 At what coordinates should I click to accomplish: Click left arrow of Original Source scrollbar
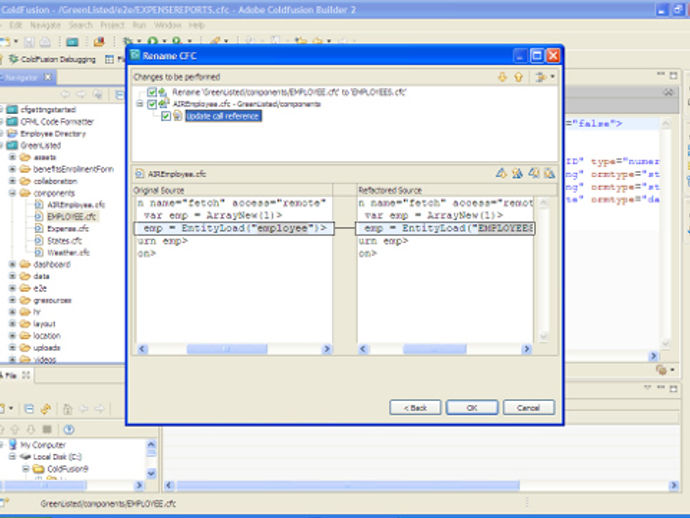click(x=142, y=349)
